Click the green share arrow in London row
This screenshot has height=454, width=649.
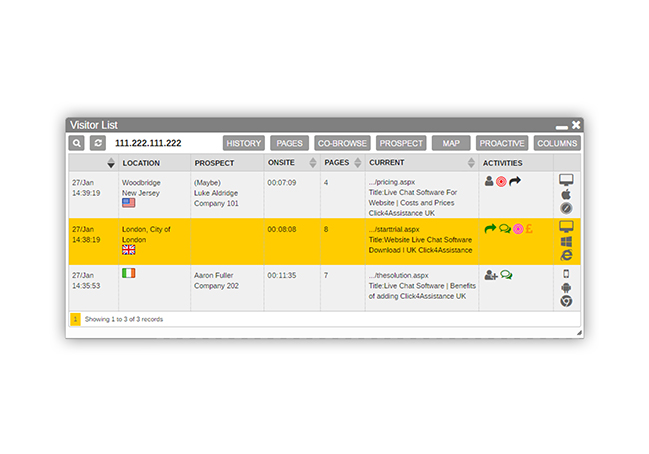490,229
